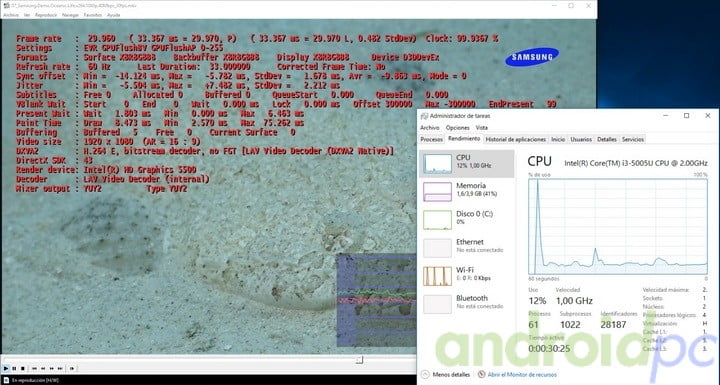Minimize the media player window

(x=554, y=6)
